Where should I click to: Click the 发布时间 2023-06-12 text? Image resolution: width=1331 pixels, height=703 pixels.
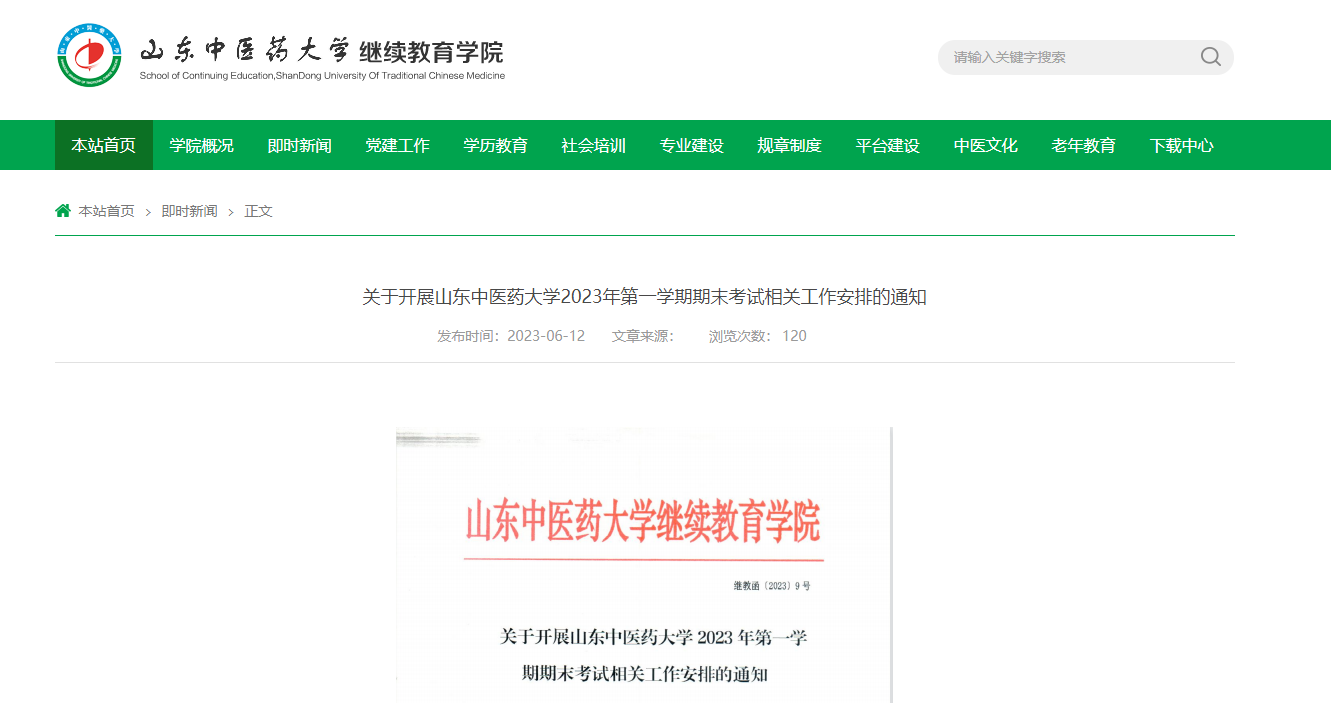pyautogui.click(x=511, y=336)
